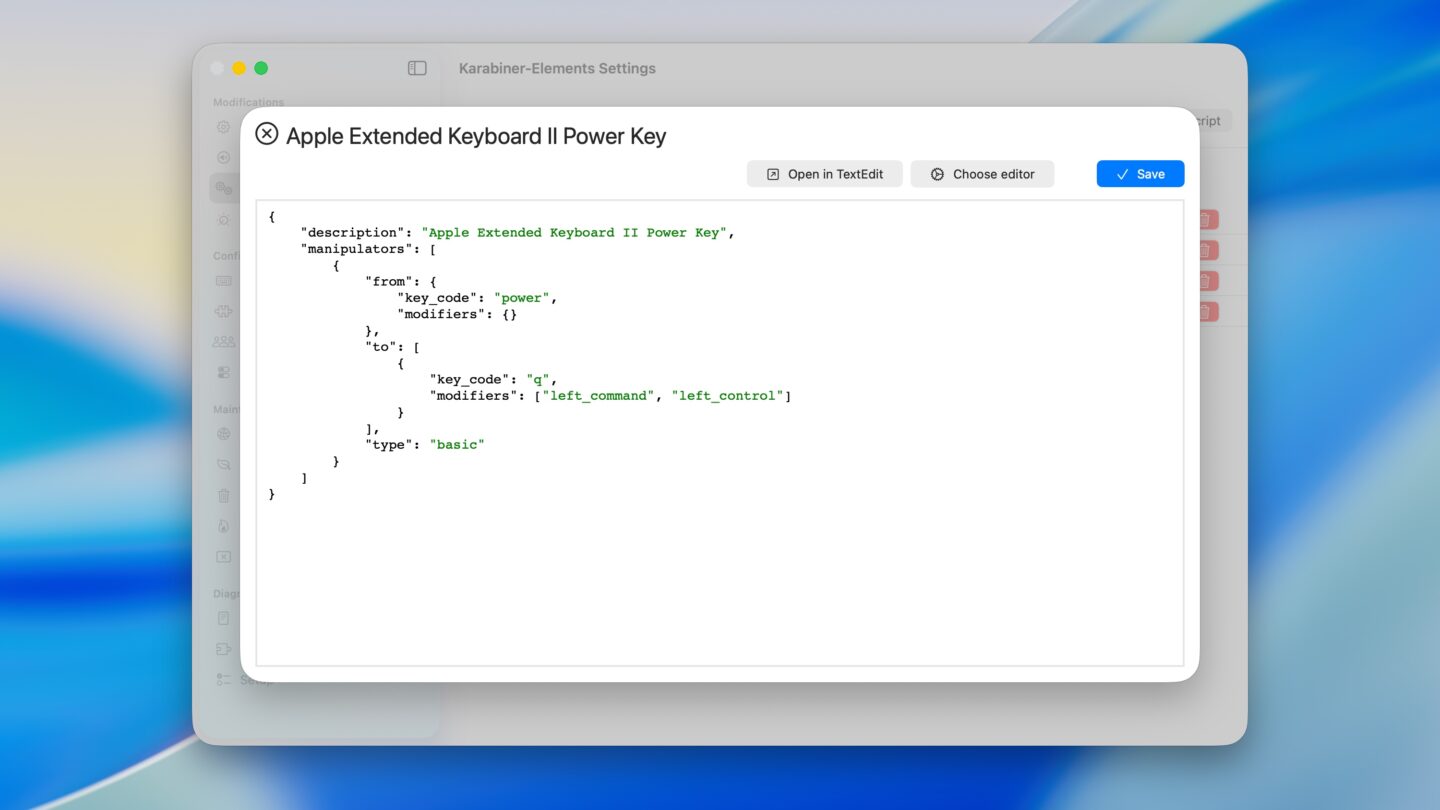This screenshot has height=810, width=1440.
Task: Click the "description" key in the JSON
Action: [352, 232]
